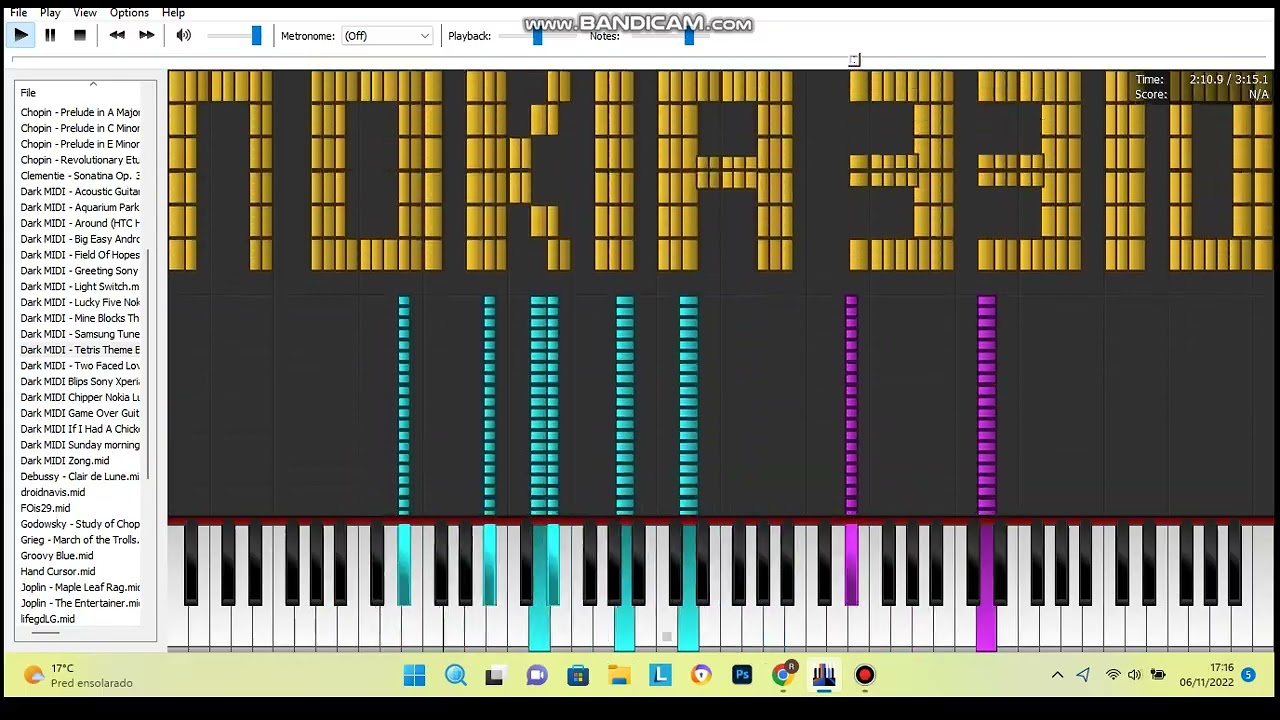
Task: Mute audio with the speaker icon
Action: 184,35
